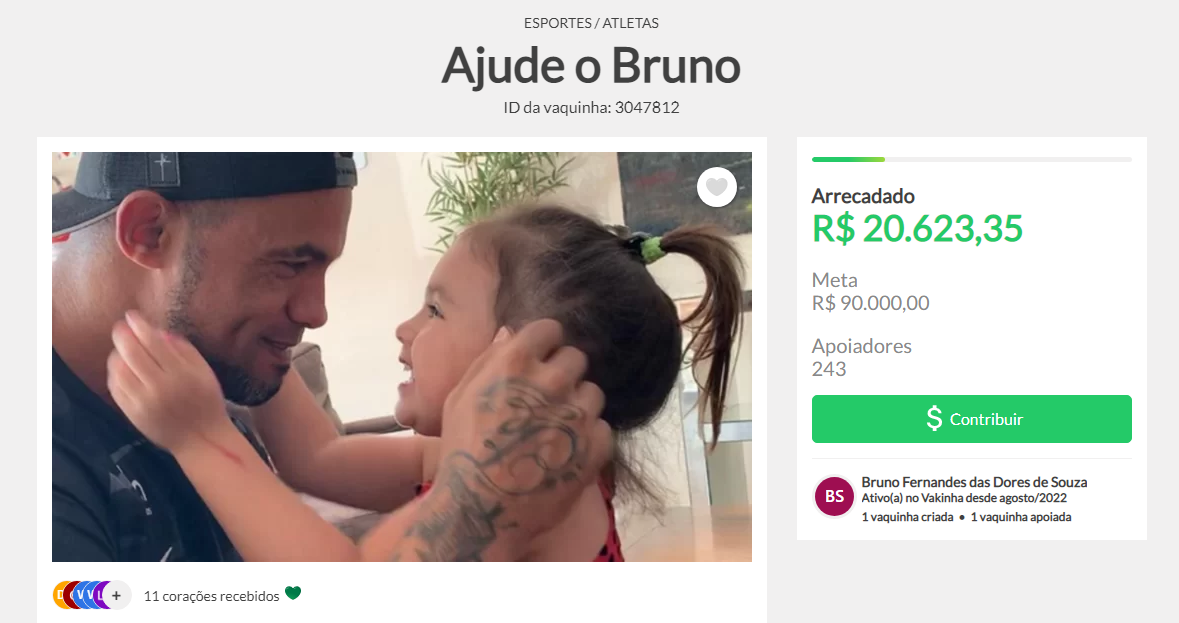The width and height of the screenshot is (1179, 623).
Task: Click the white heart favorite icon on photo
Action: tap(717, 187)
